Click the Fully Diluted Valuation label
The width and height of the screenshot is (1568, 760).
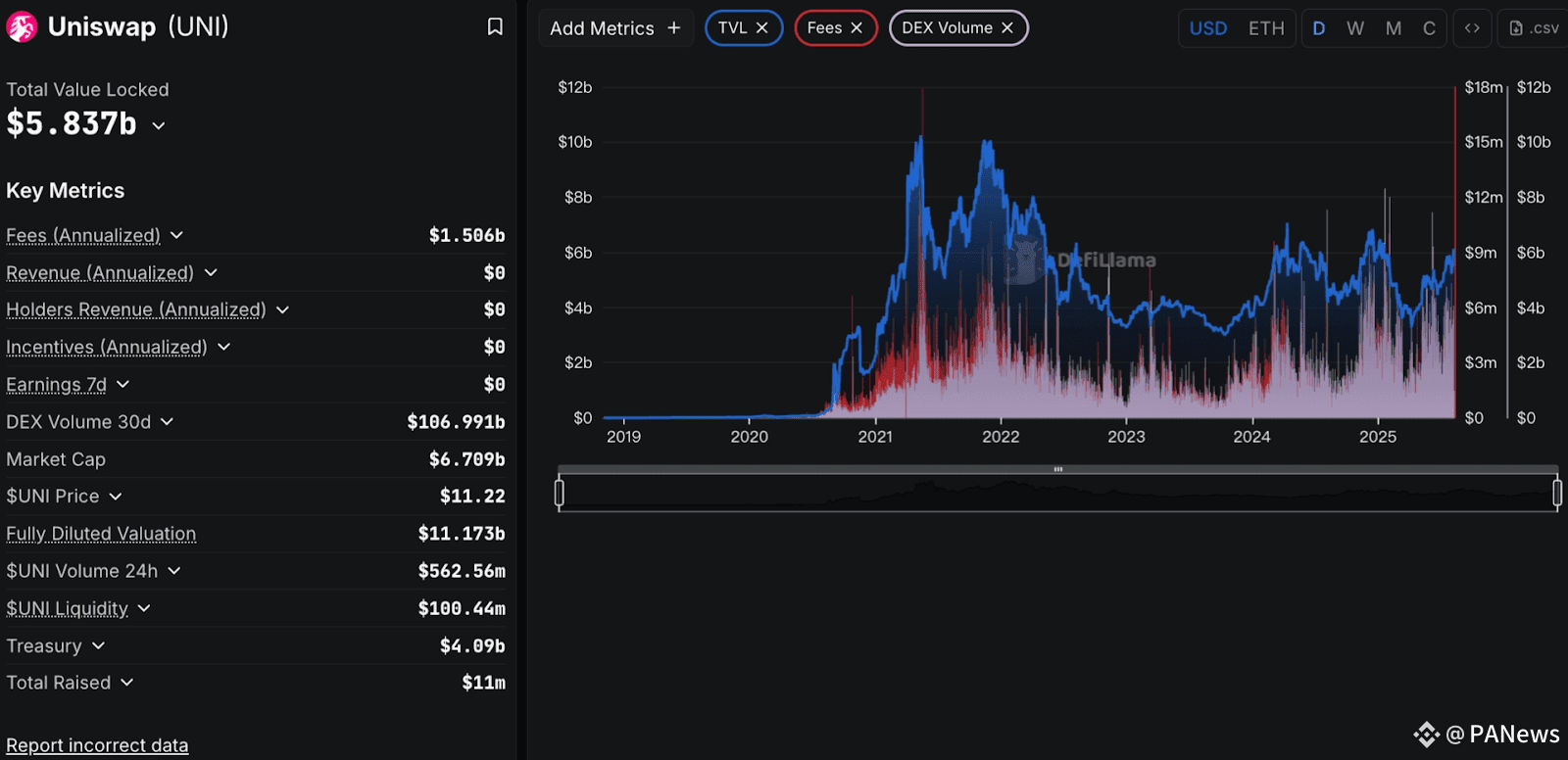point(101,534)
